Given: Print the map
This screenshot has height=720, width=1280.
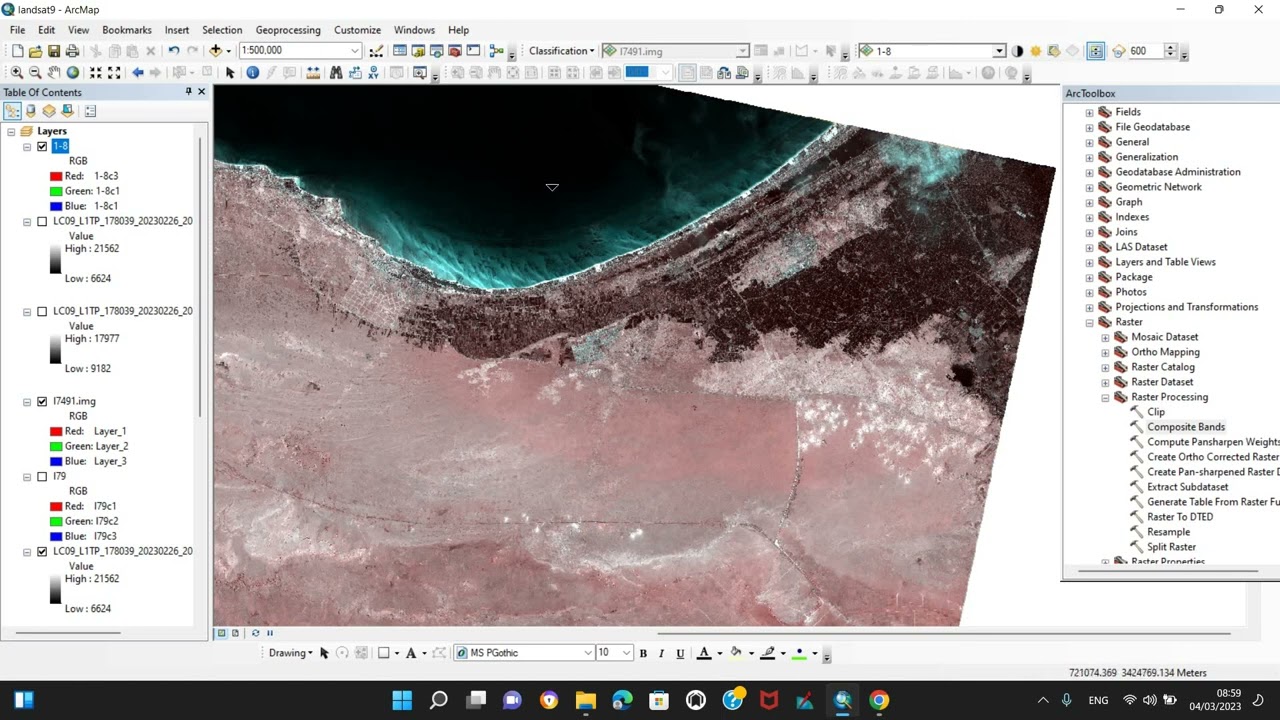Looking at the screenshot, I should click(x=72, y=51).
